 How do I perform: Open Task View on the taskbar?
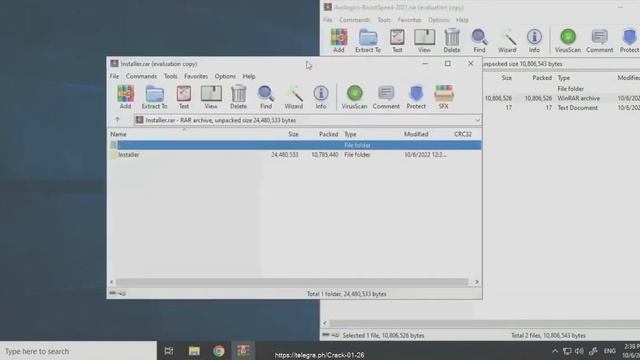(169, 351)
